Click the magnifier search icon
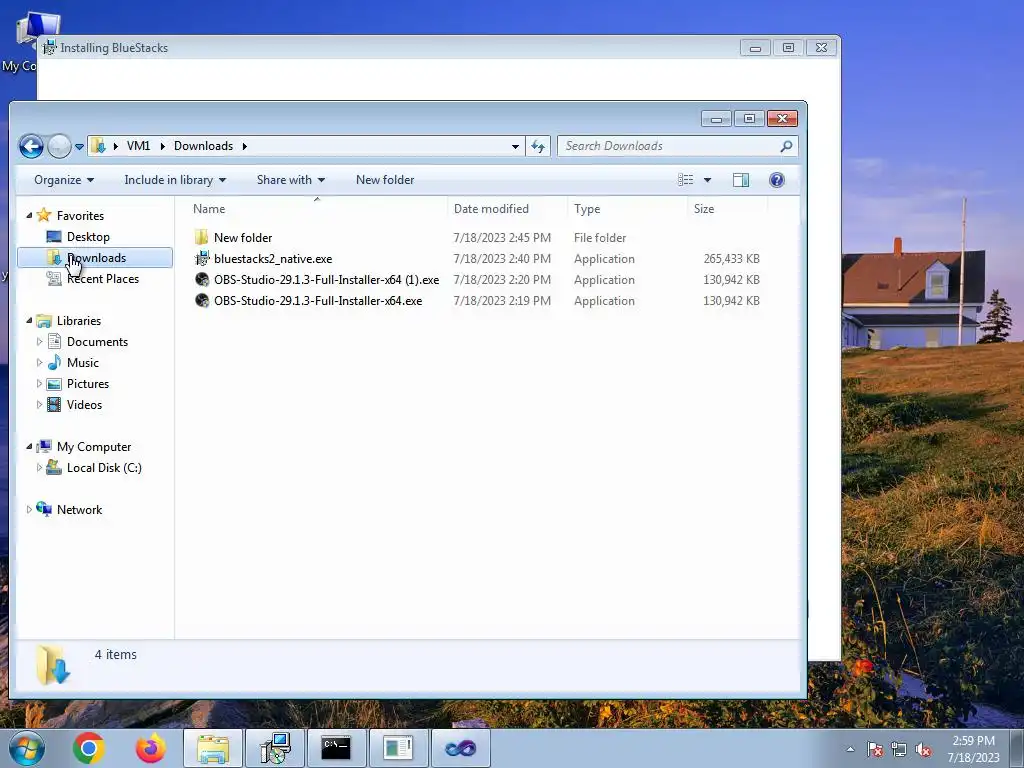Image resolution: width=1024 pixels, height=768 pixels. click(786, 146)
